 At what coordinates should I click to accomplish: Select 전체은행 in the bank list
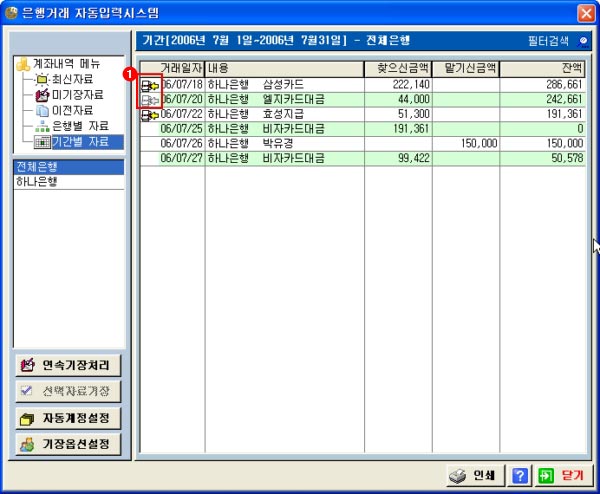[x=69, y=167]
